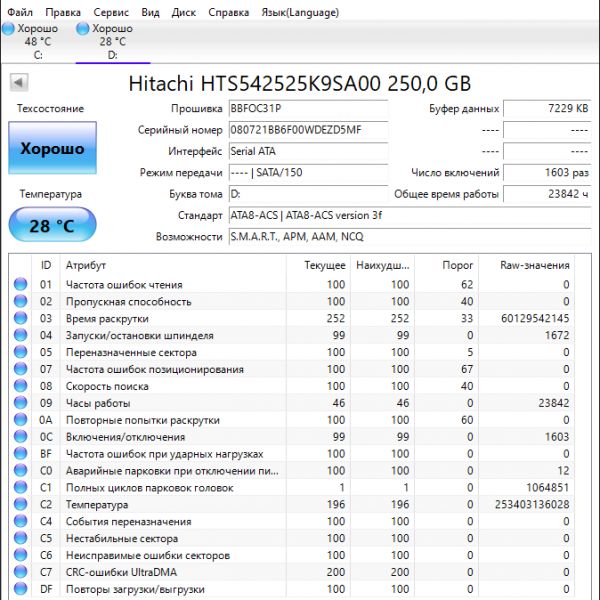Image resolution: width=600 pixels, height=600 pixels.
Task: Click status icon for Скорость поиска
Action: click(20, 386)
